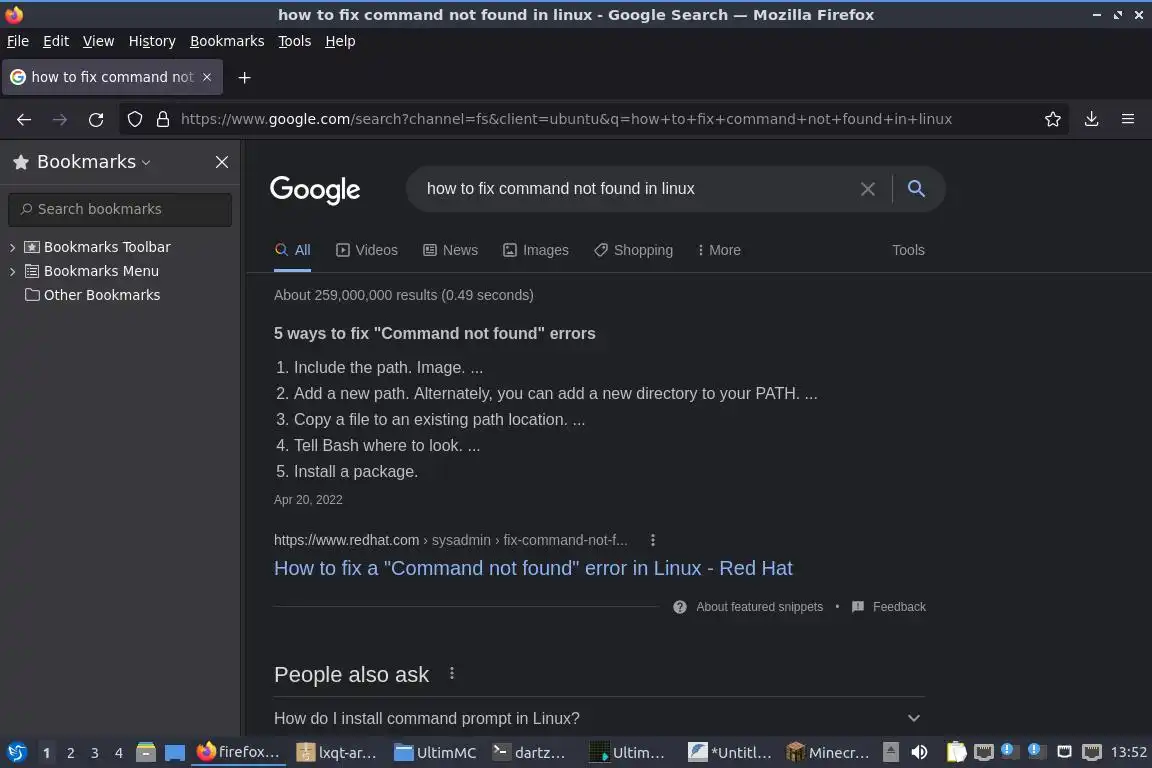The width and height of the screenshot is (1152, 768).
Task: Open the Firefox downloads panel
Action: (1091, 119)
